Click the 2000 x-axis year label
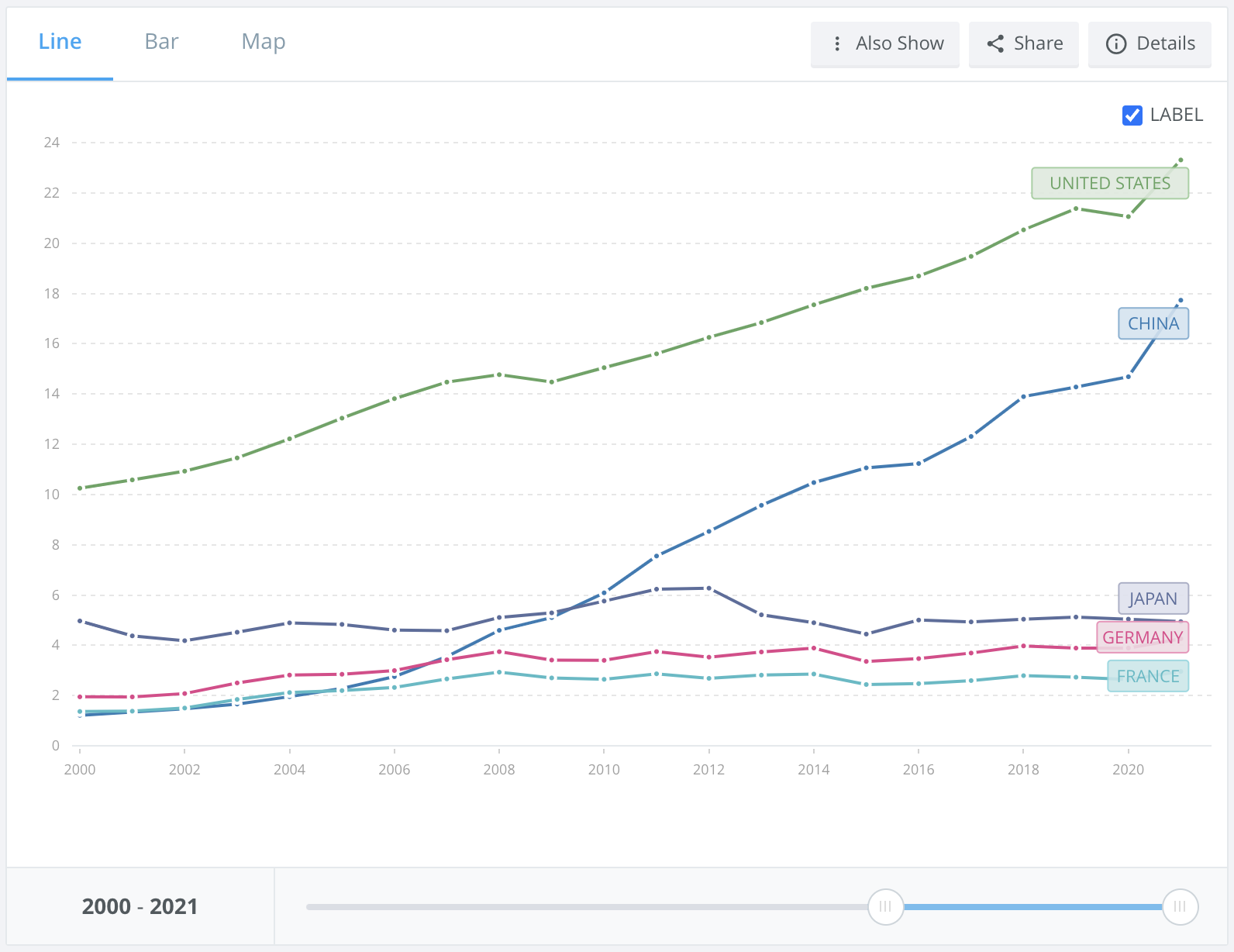This screenshot has height=952, width=1234. tap(80, 770)
